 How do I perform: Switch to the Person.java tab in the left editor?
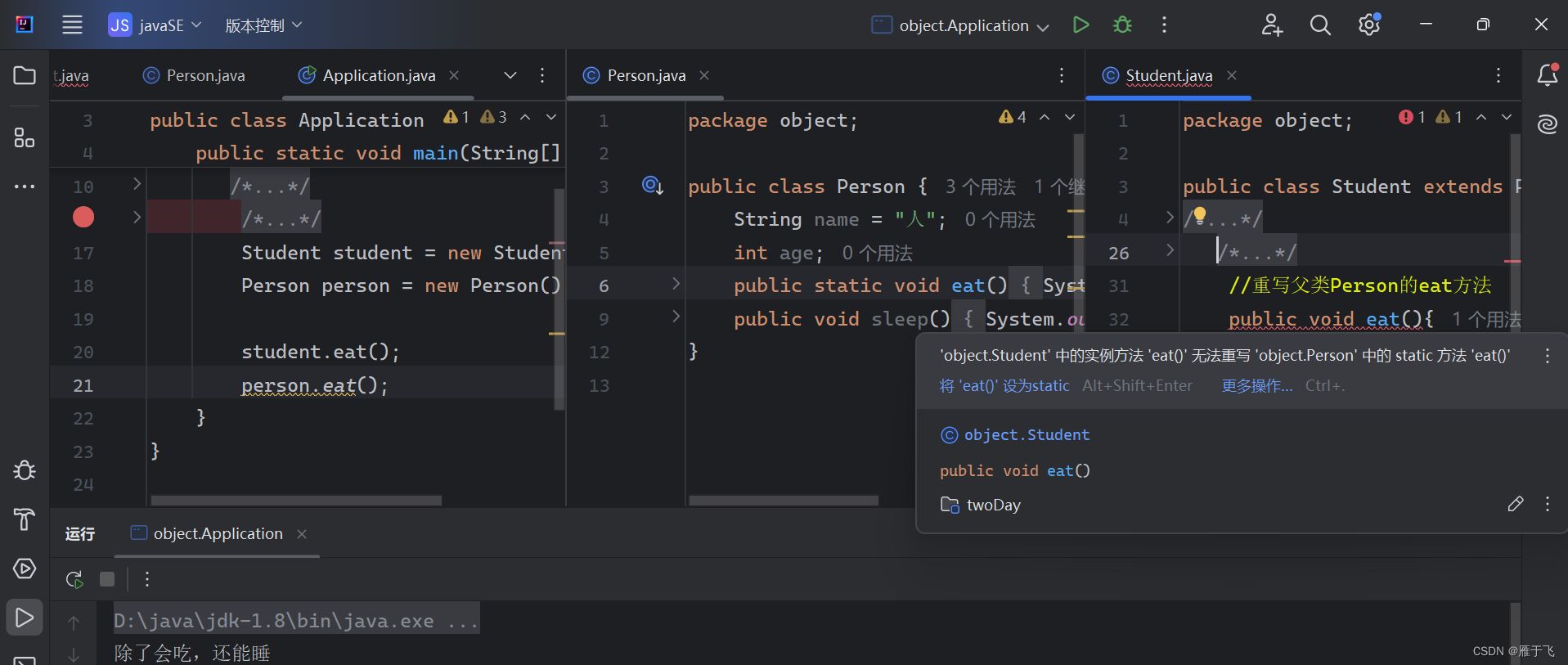(195, 75)
